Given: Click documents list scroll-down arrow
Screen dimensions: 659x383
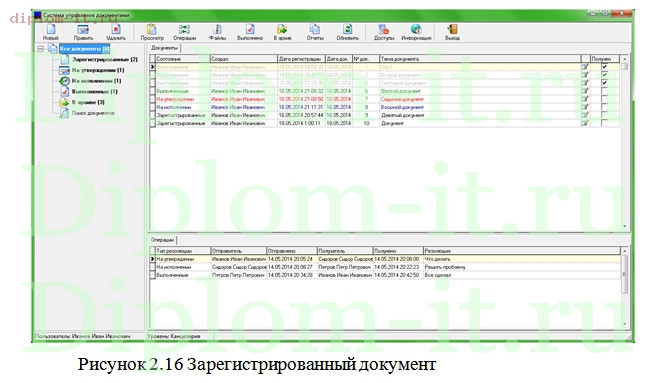Looking at the screenshot, I should 625,226.
